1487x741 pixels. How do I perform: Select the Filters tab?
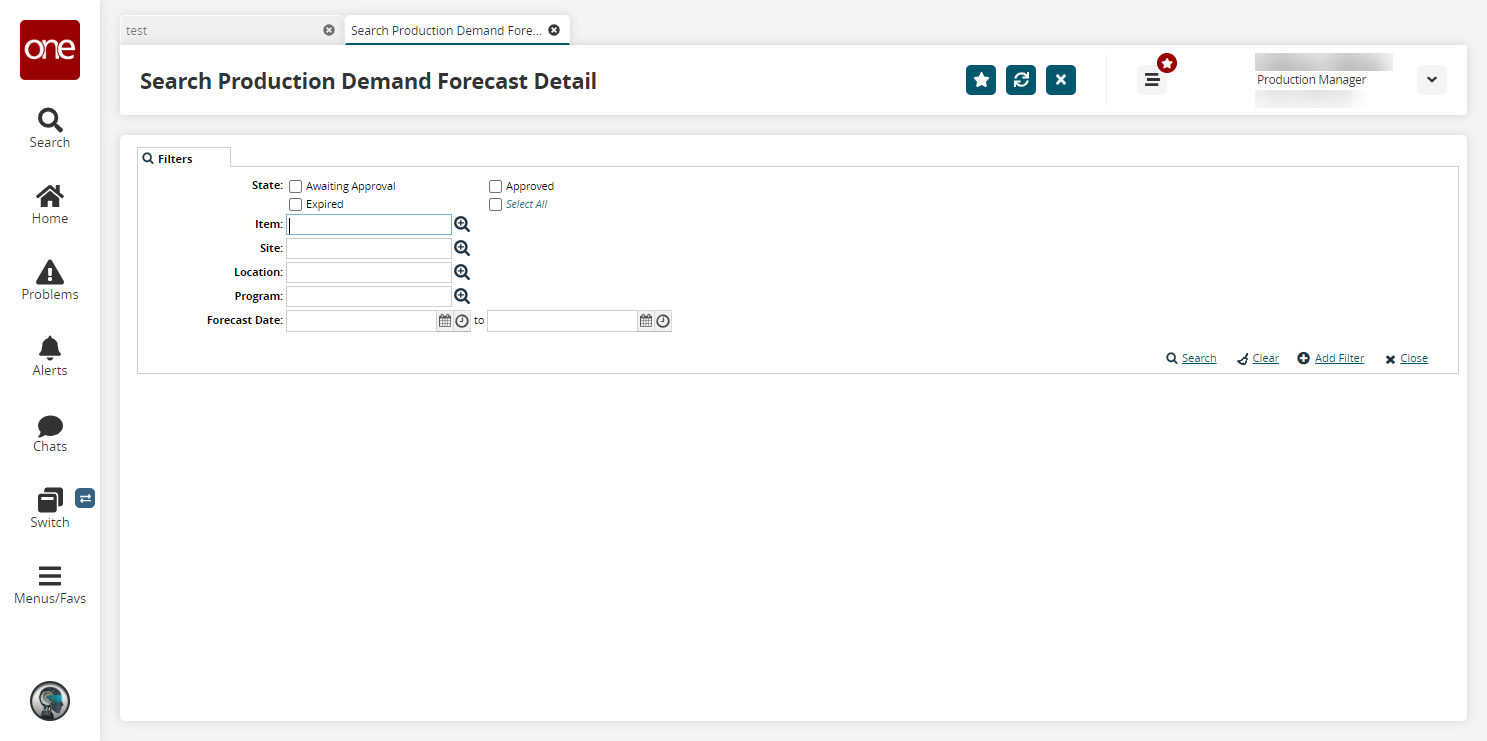184,158
